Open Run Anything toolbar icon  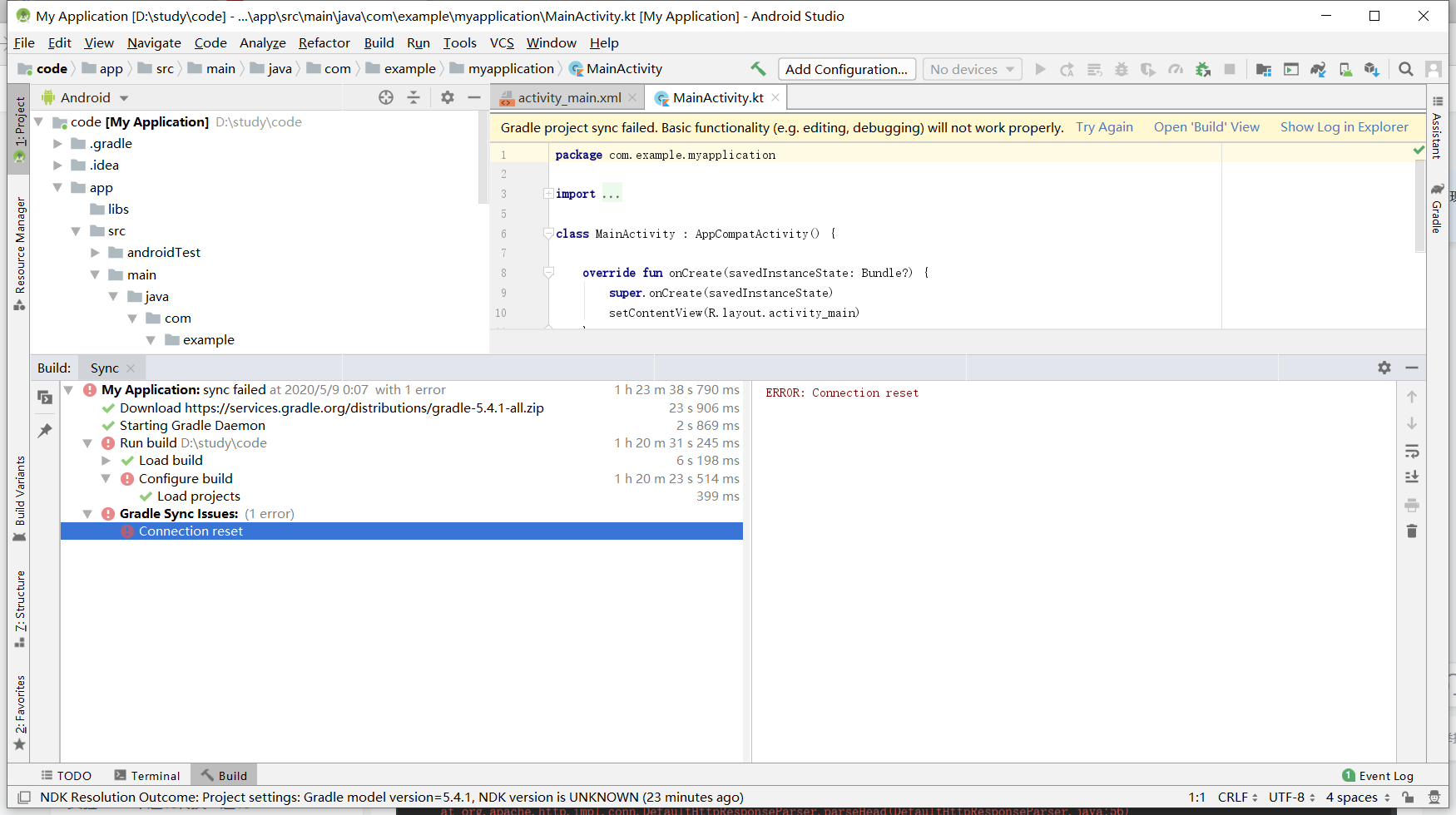click(1291, 69)
